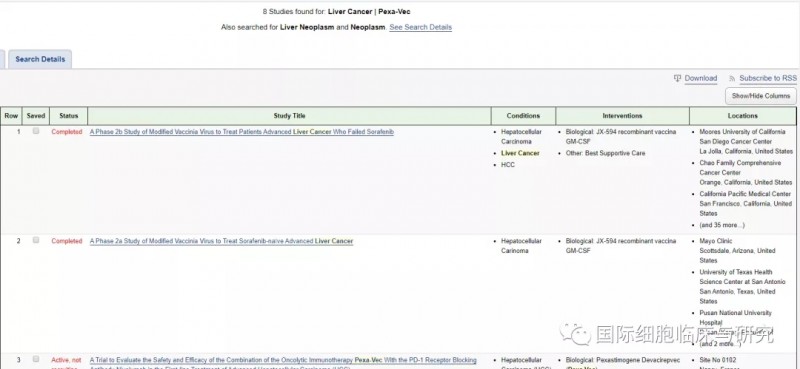Image resolution: width=800 pixels, height=369 pixels.
Task: Click Pusan National University Hospital location
Action: click(735, 317)
